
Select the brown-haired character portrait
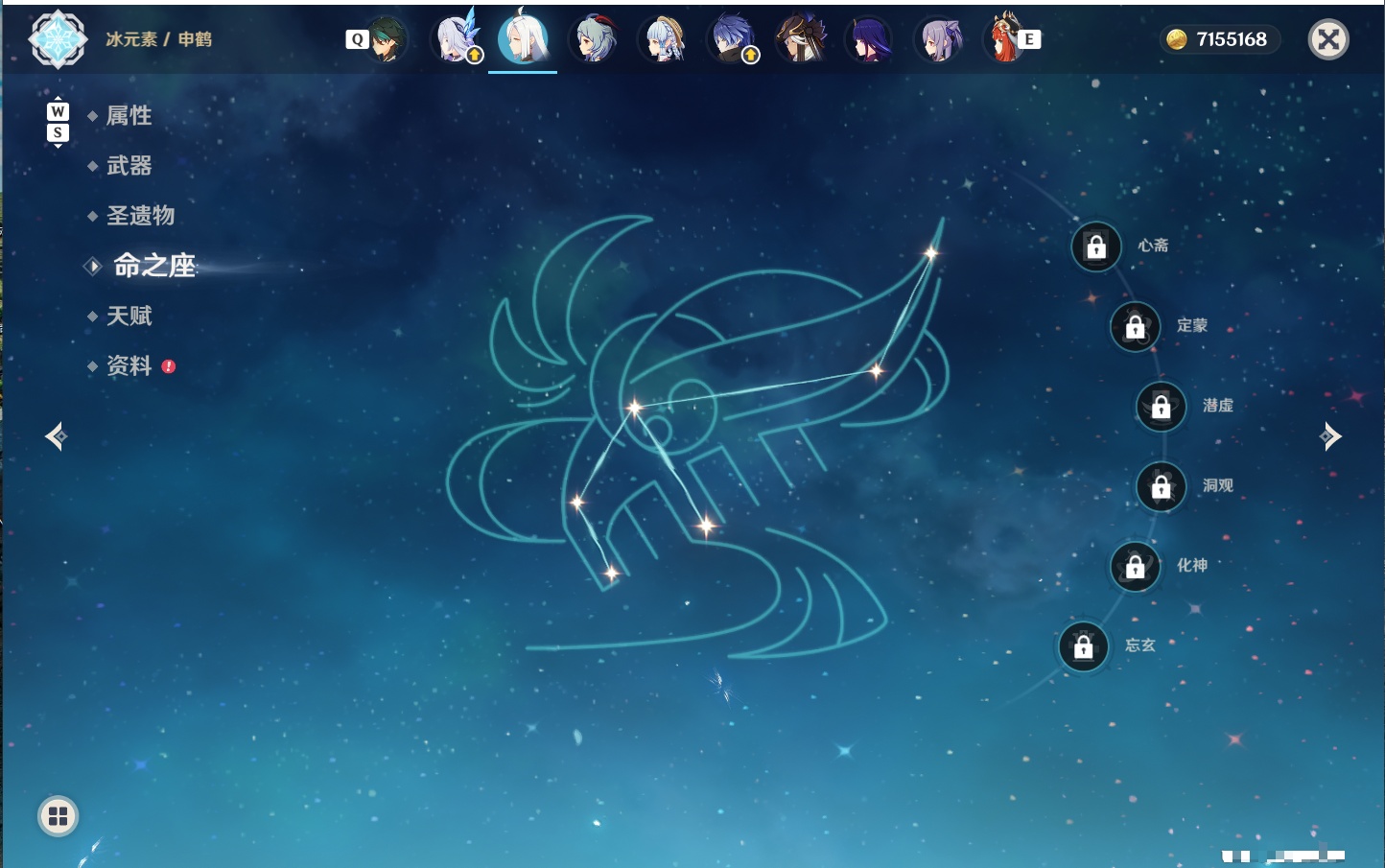[x=801, y=39]
